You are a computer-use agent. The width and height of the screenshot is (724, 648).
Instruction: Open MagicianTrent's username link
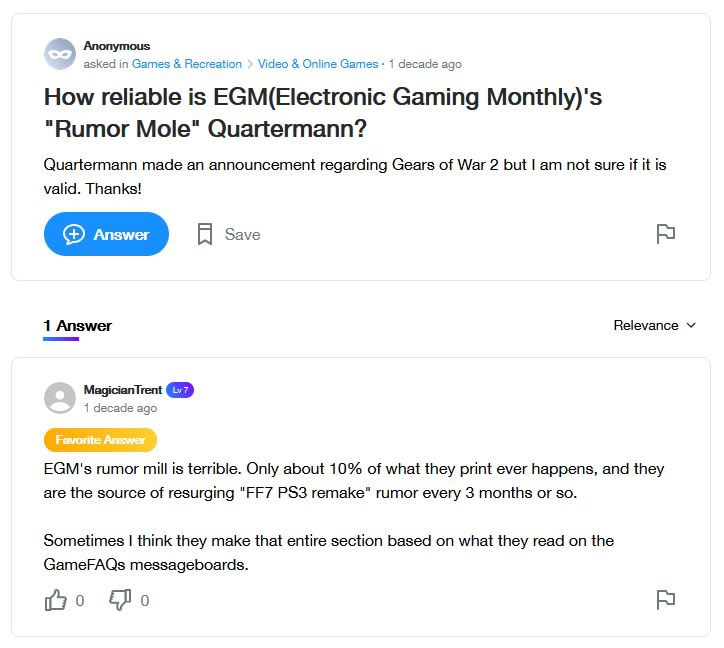[123, 390]
